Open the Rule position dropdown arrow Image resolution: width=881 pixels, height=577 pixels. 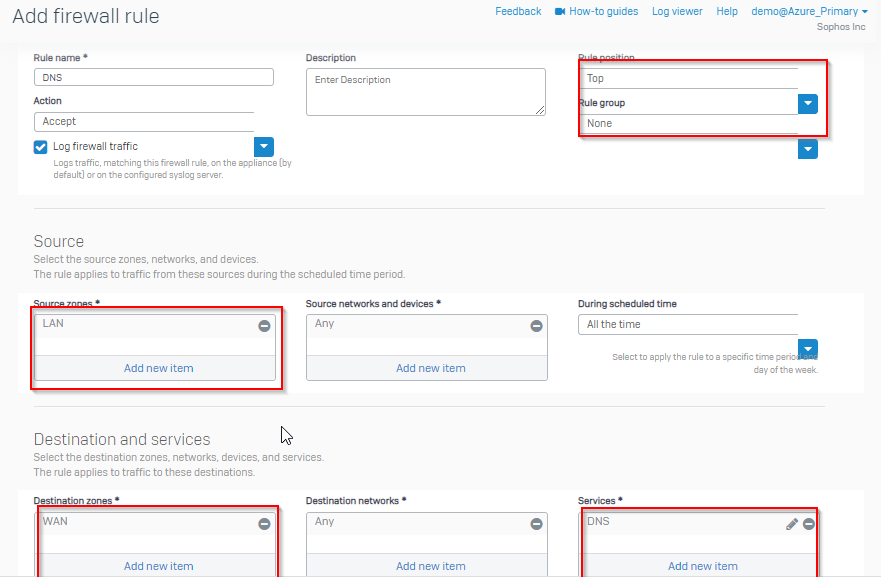click(x=808, y=103)
